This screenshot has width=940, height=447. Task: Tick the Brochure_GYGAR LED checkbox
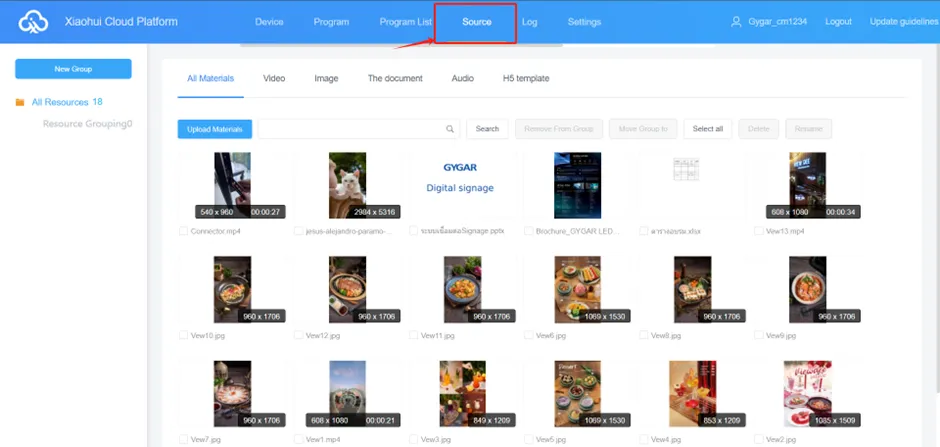point(529,231)
